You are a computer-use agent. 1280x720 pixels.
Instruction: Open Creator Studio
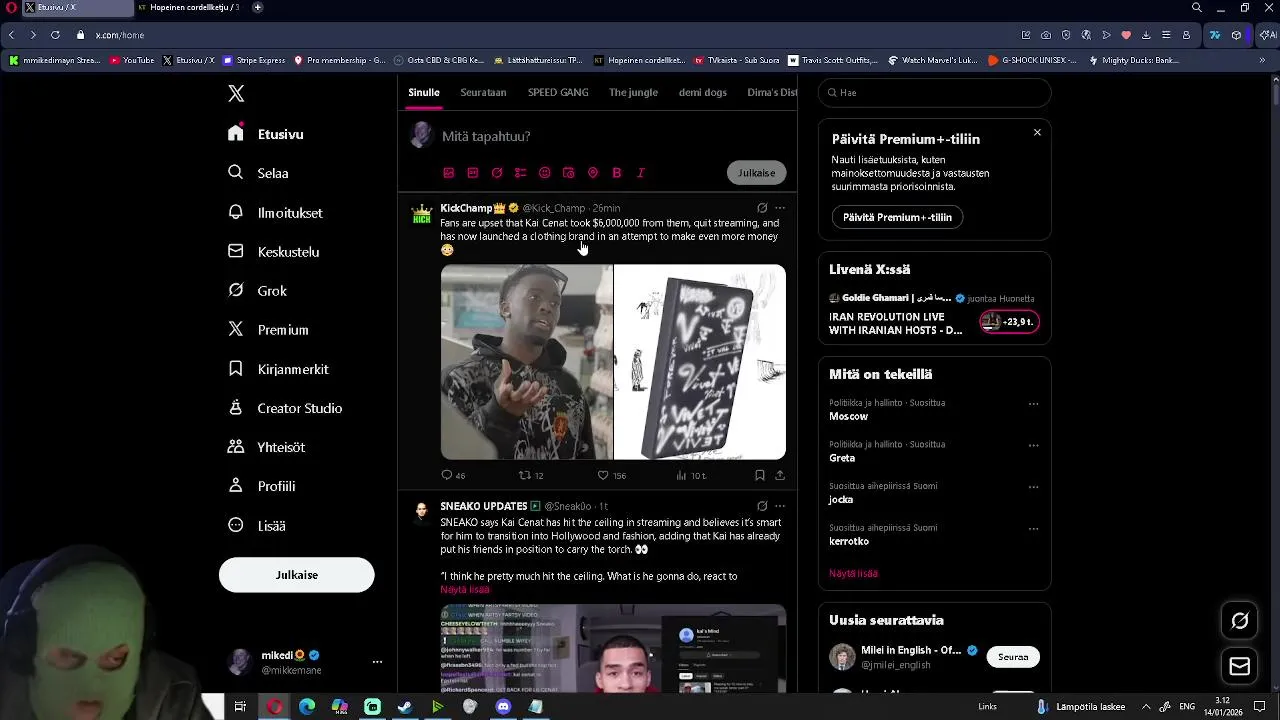pyautogui.click(x=285, y=408)
